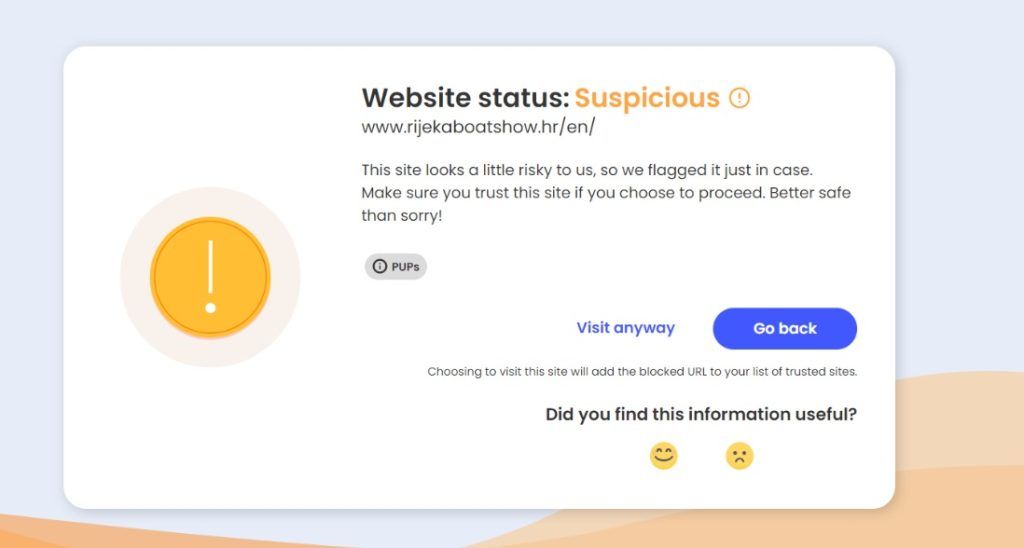The image size is (1024, 548).
Task: Click the 'Did you find this information useful?' question
Action: coord(701,414)
